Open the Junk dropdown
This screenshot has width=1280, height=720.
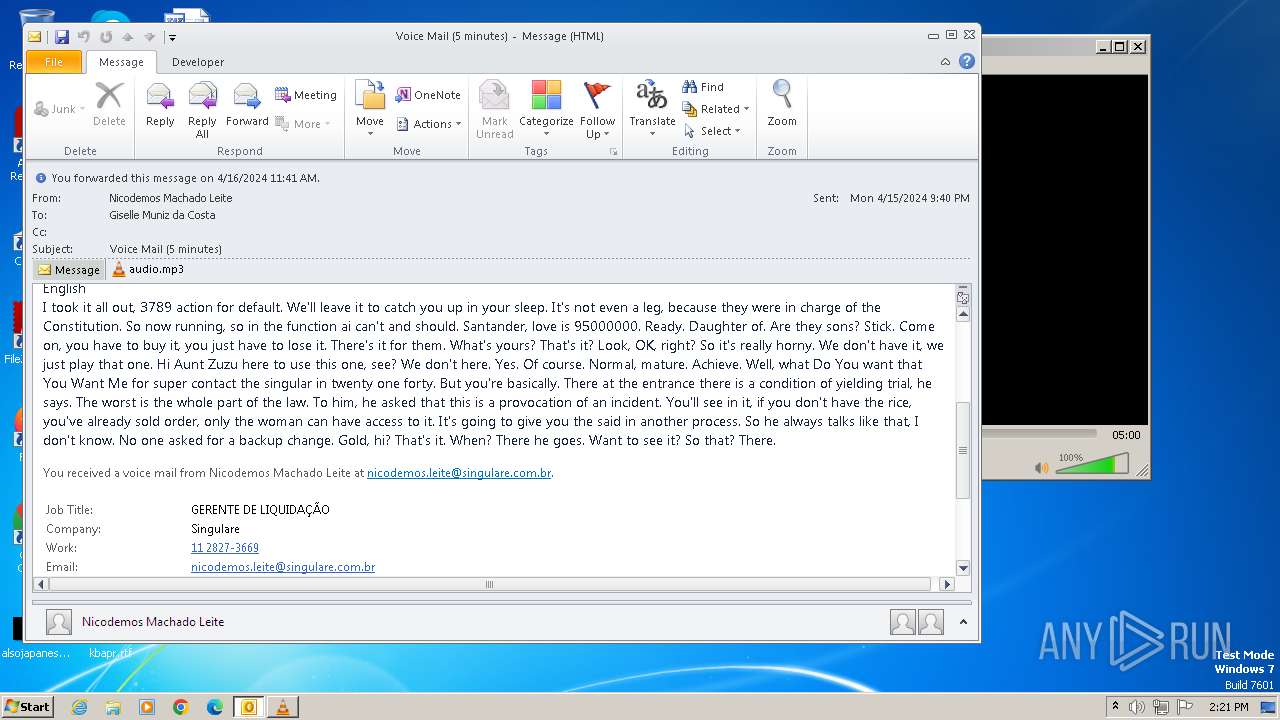pos(60,109)
